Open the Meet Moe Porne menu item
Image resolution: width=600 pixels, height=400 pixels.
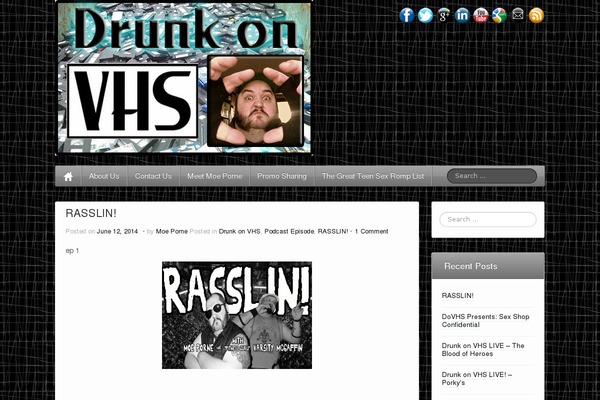point(215,176)
